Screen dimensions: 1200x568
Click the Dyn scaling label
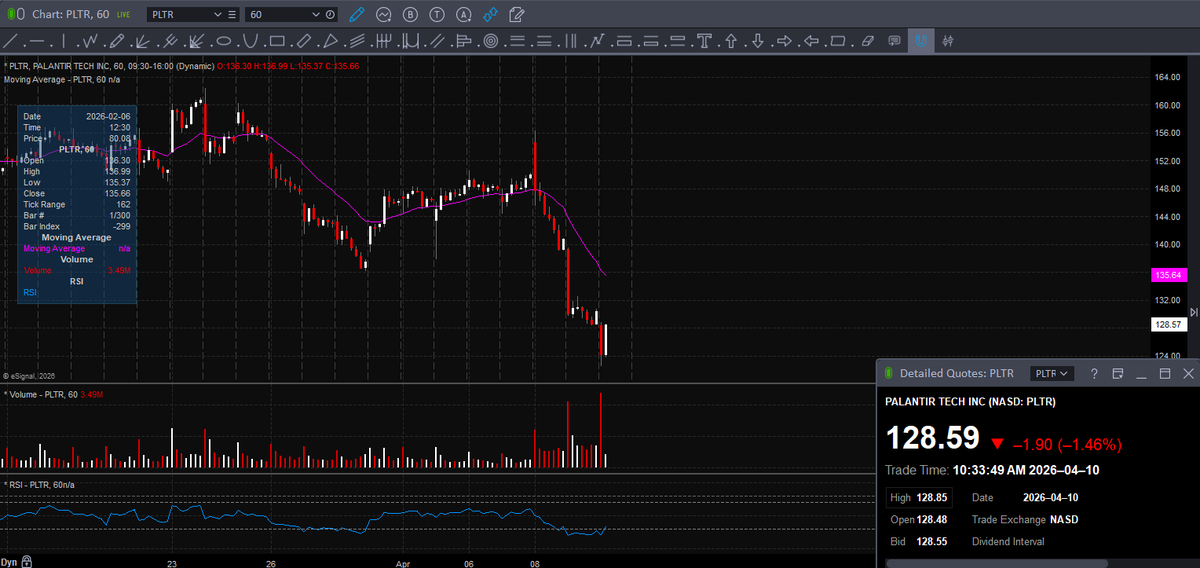9,561
